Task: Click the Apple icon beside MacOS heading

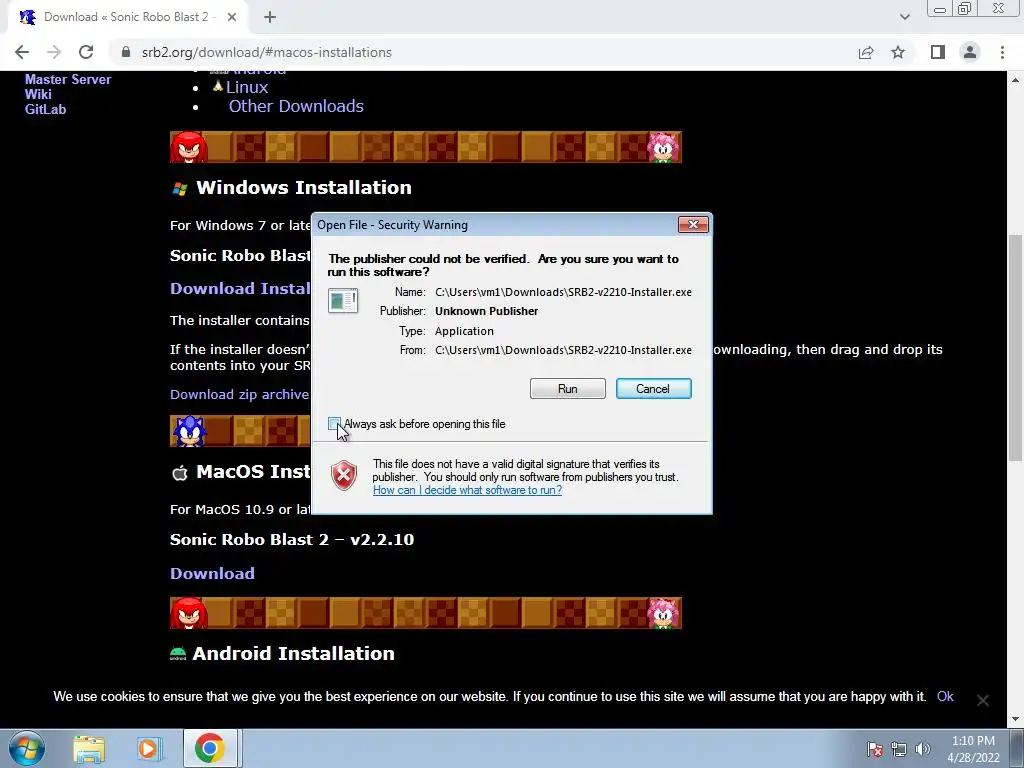Action: coord(180,472)
